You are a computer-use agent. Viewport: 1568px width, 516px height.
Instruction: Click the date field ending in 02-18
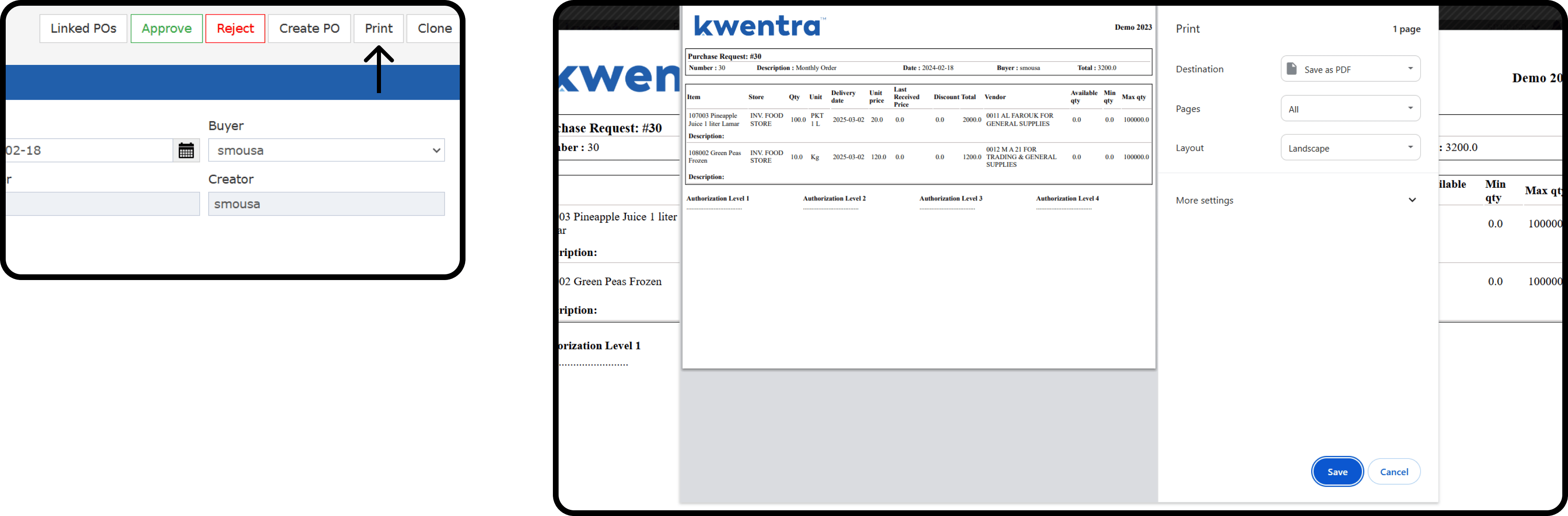click(89, 150)
